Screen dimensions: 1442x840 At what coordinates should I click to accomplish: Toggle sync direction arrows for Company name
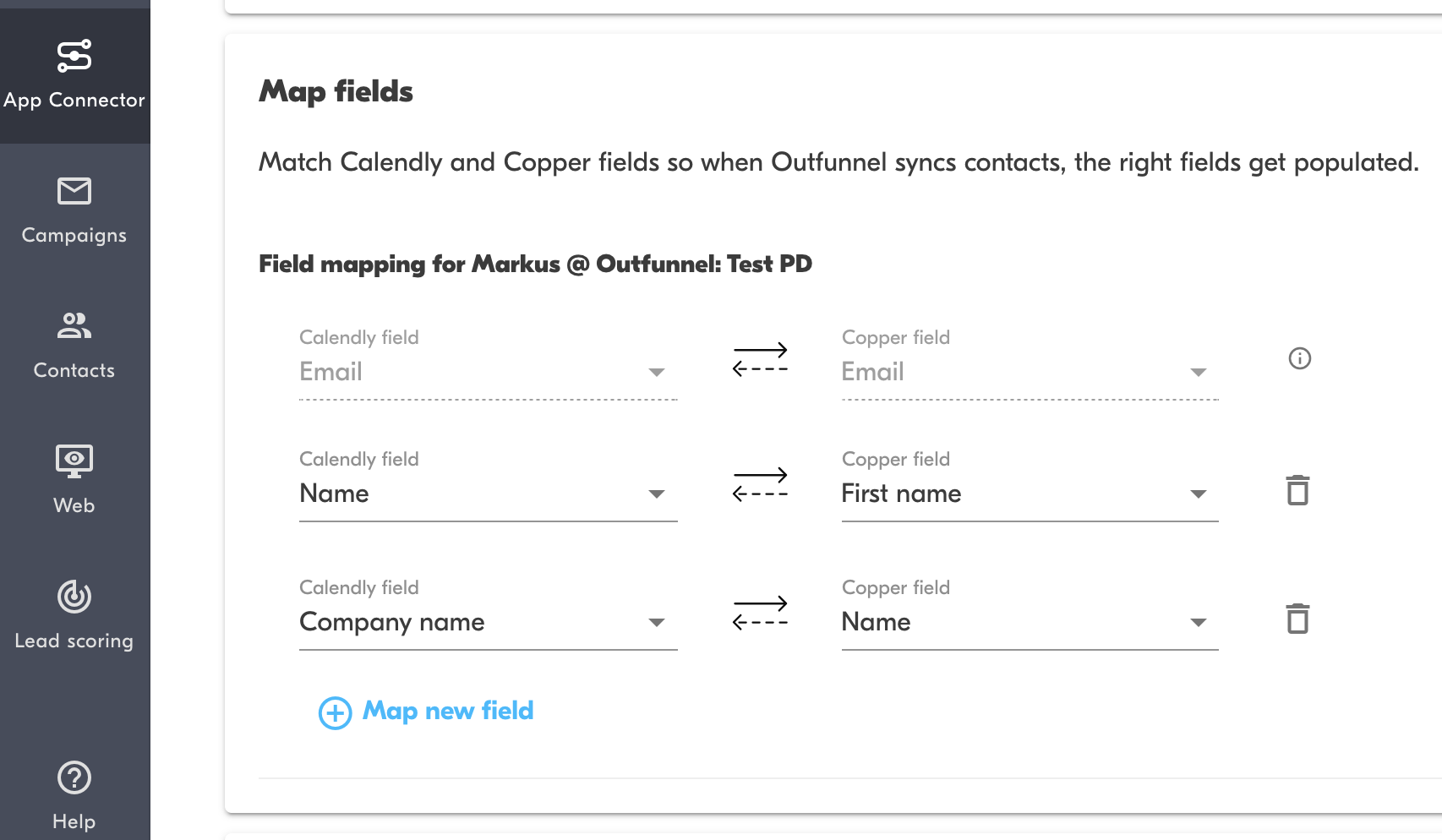[x=760, y=613]
